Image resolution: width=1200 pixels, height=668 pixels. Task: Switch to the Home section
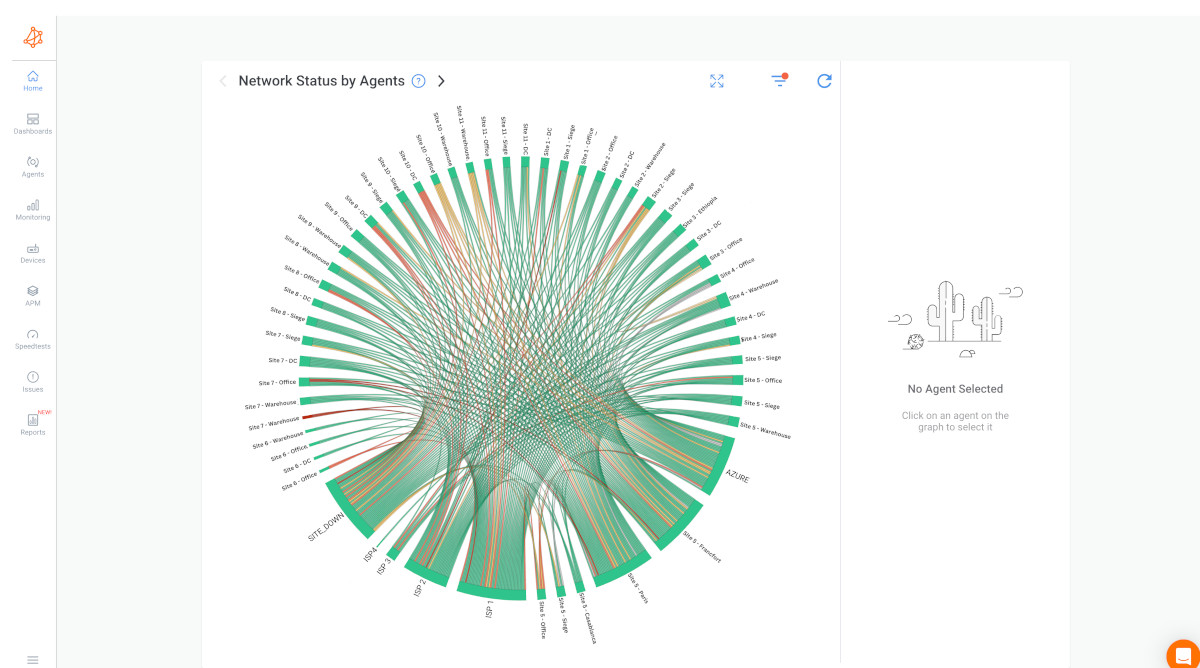[x=32, y=80]
